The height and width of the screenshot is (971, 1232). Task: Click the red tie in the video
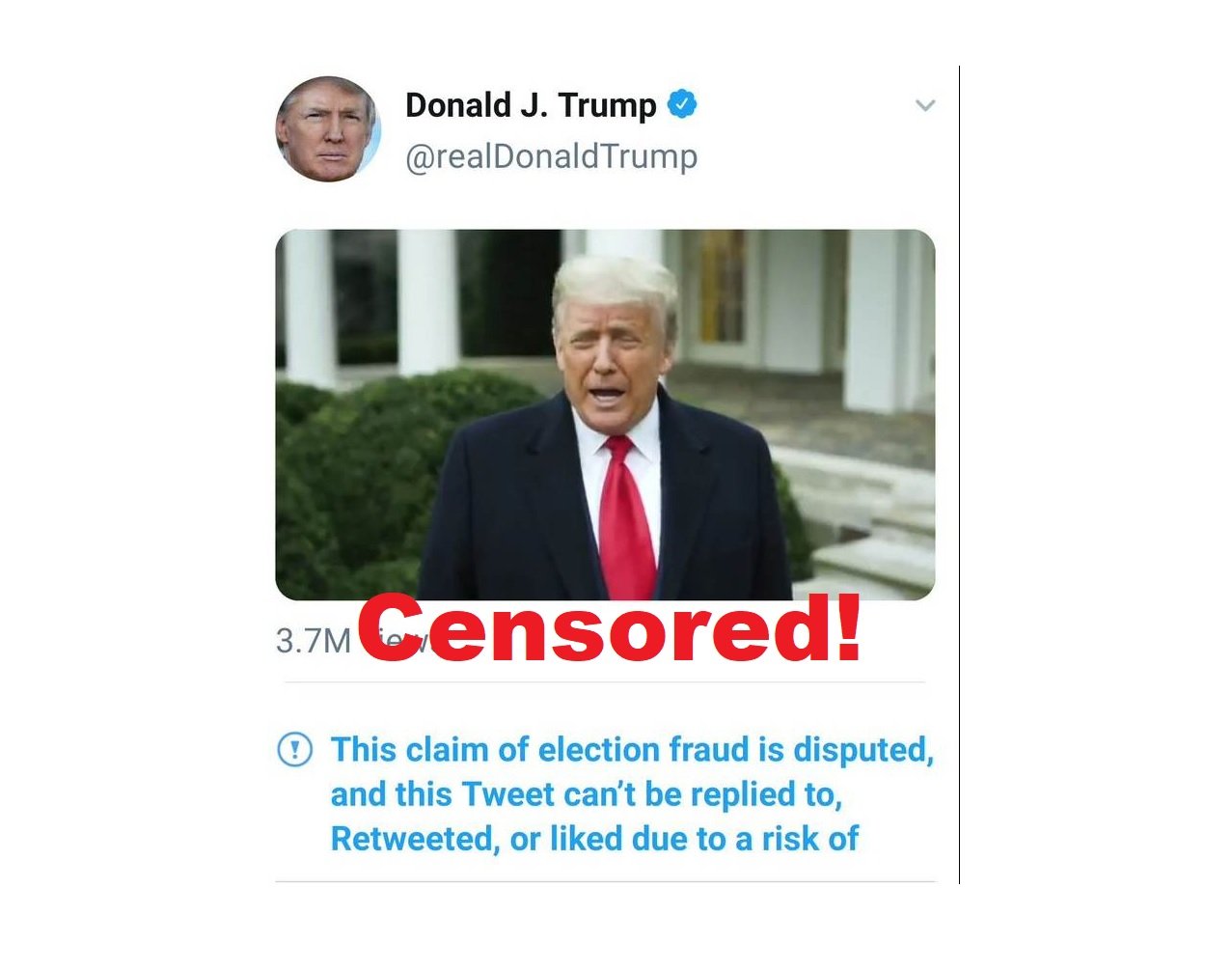[626, 516]
